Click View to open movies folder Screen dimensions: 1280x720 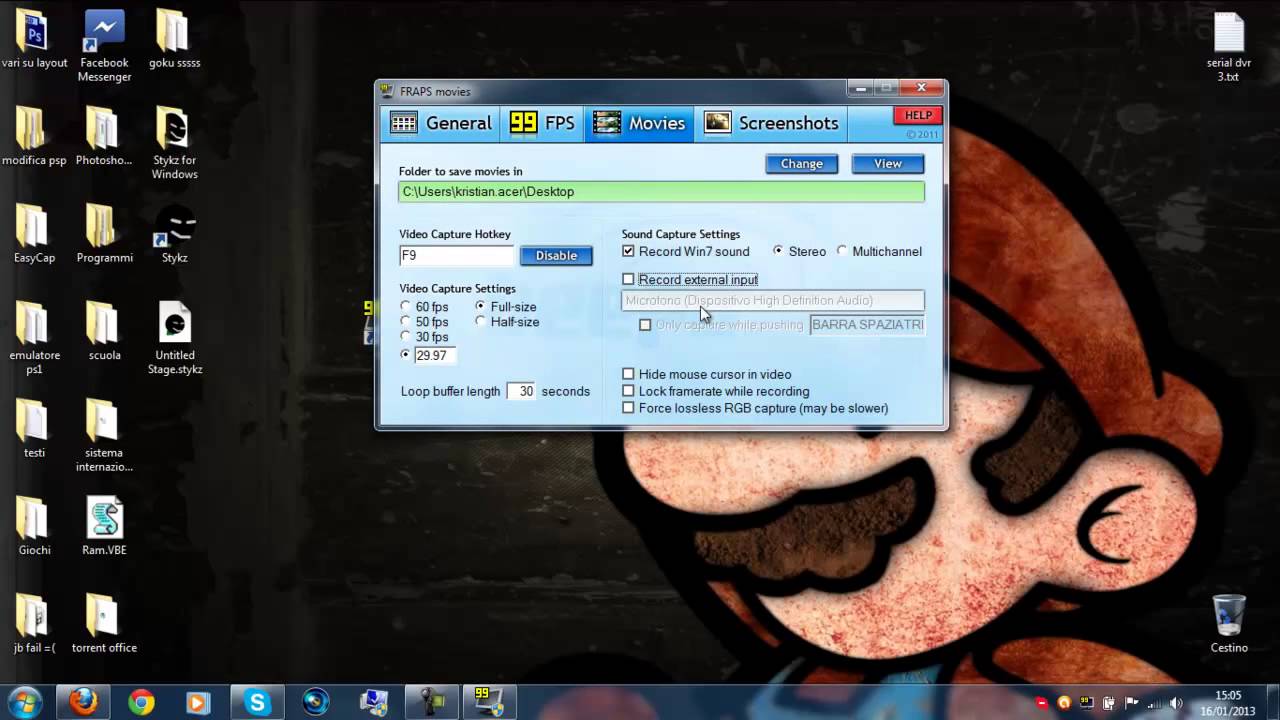pos(888,164)
